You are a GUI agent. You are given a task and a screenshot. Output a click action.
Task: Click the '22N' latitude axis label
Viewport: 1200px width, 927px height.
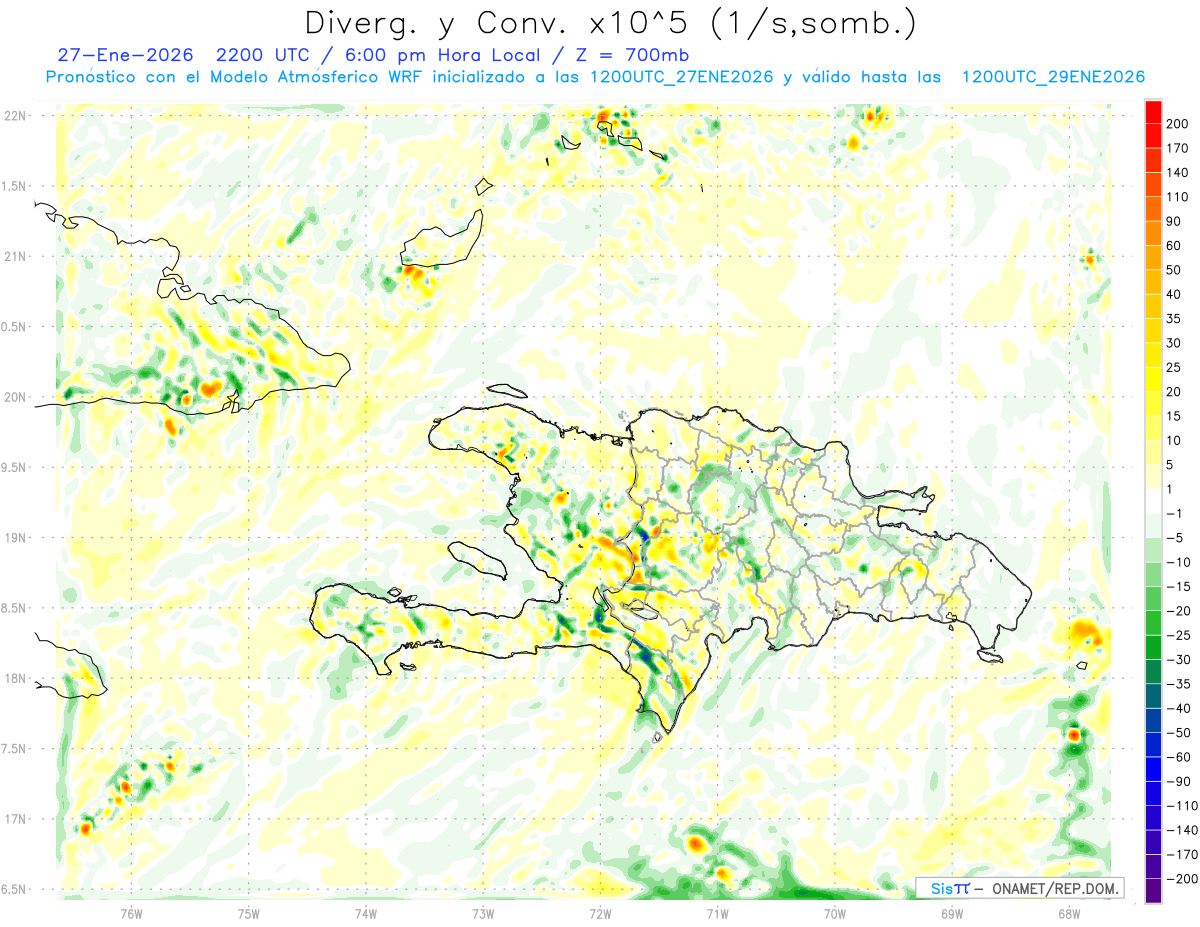(x=14, y=116)
